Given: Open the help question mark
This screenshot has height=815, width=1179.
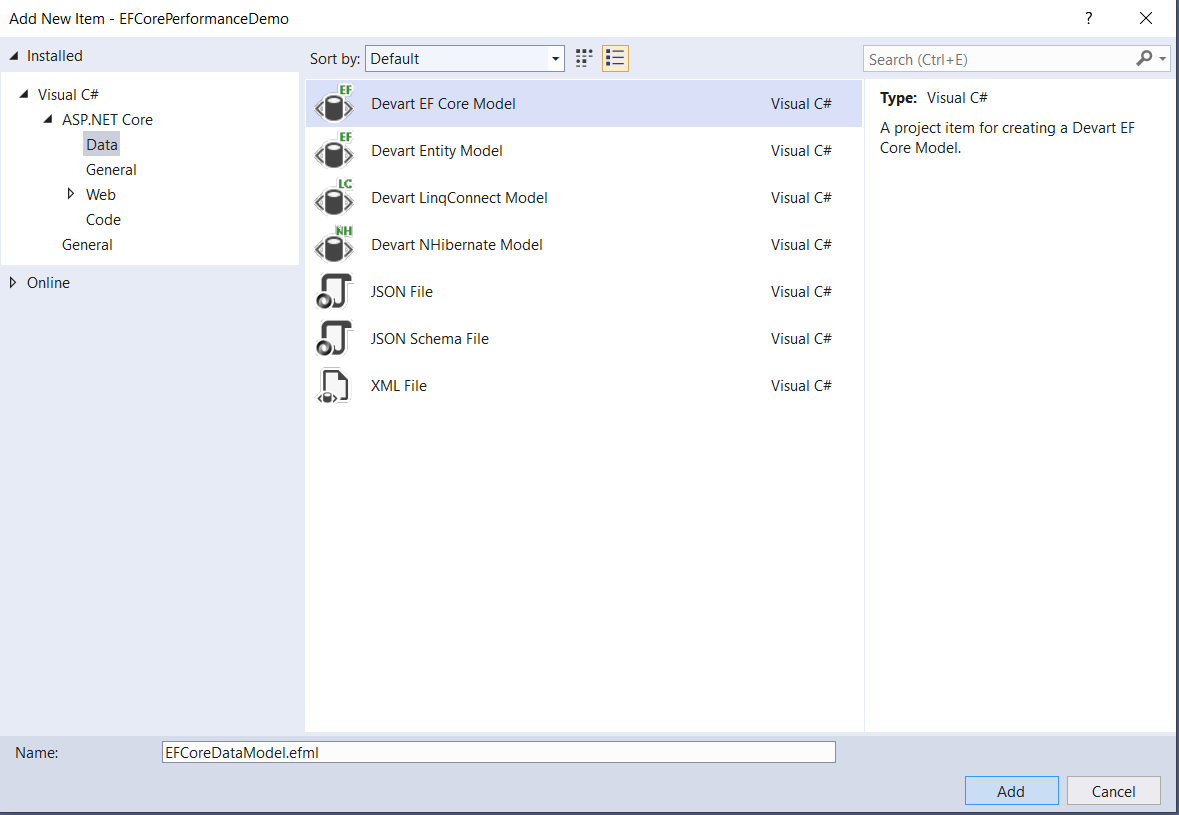Looking at the screenshot, I should (x=1088, y=18).
